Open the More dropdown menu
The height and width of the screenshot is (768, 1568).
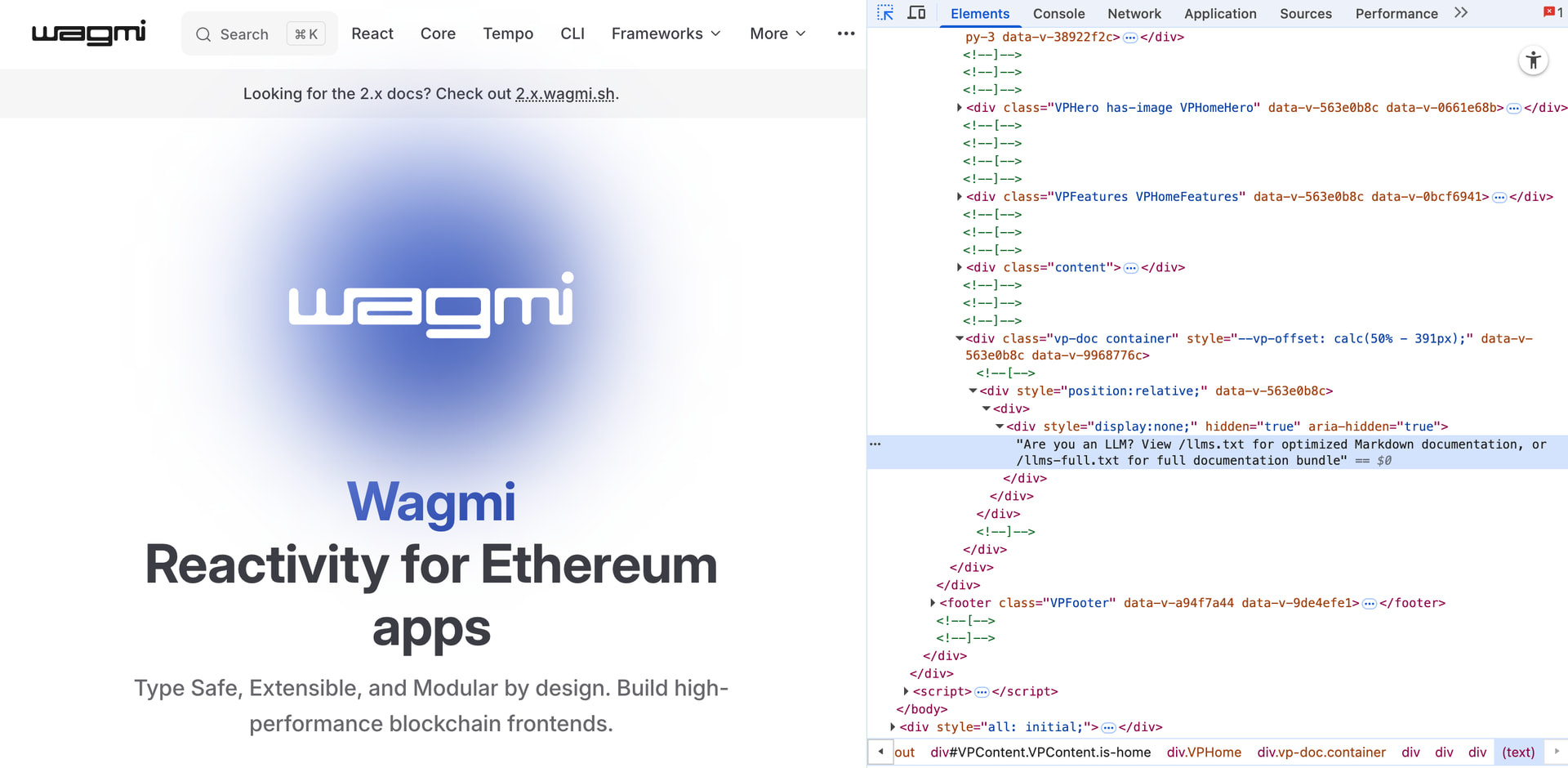(x=778, y=33)
